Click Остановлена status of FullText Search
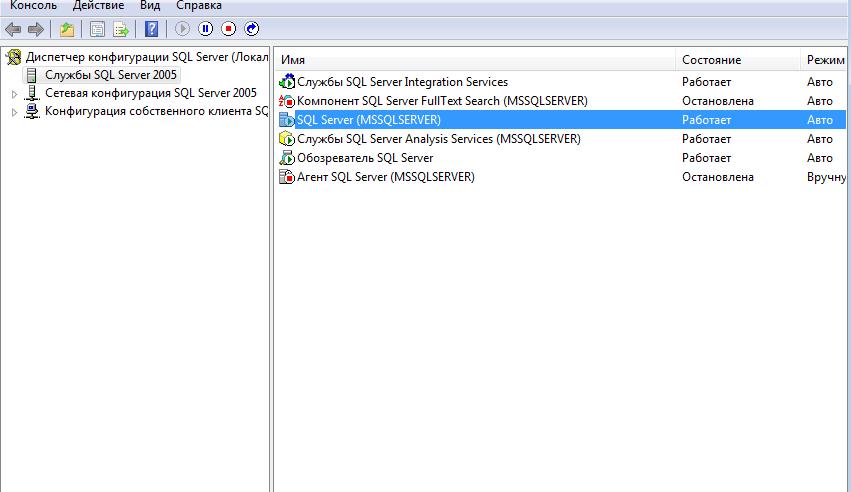Viewport: 851px width, 492px height. 717,101
